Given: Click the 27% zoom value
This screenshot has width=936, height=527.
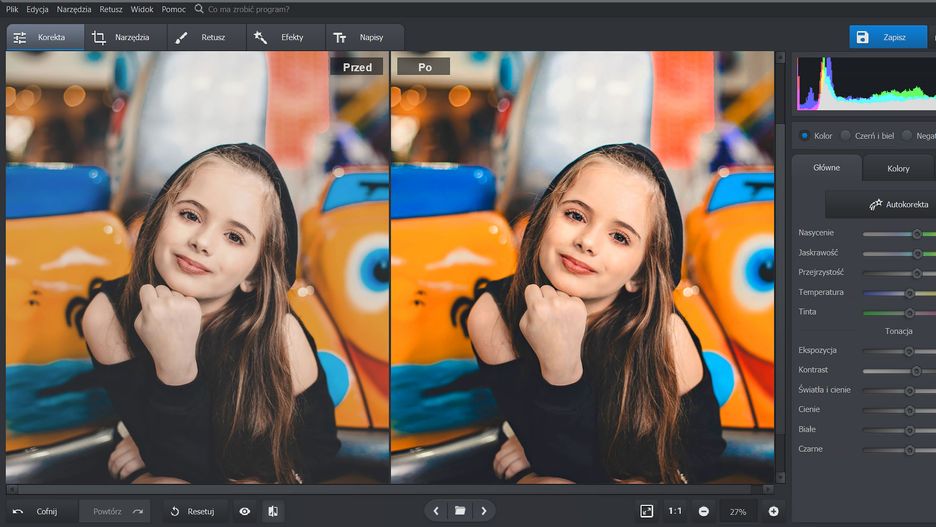Looking at the screenshot, I should (x=738, y=511).
